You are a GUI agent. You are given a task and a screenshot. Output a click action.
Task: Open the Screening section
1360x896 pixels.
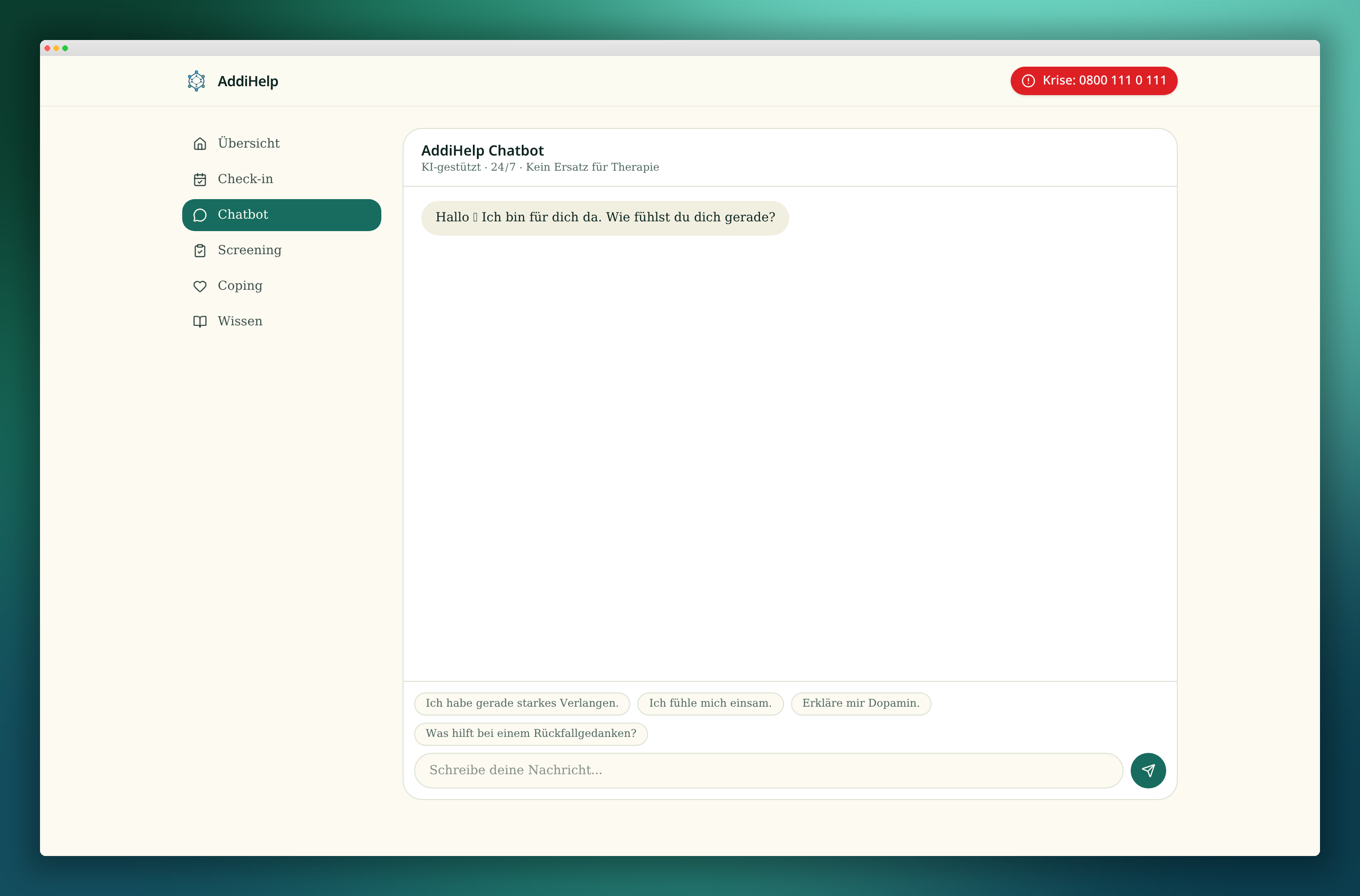(282, 250)
